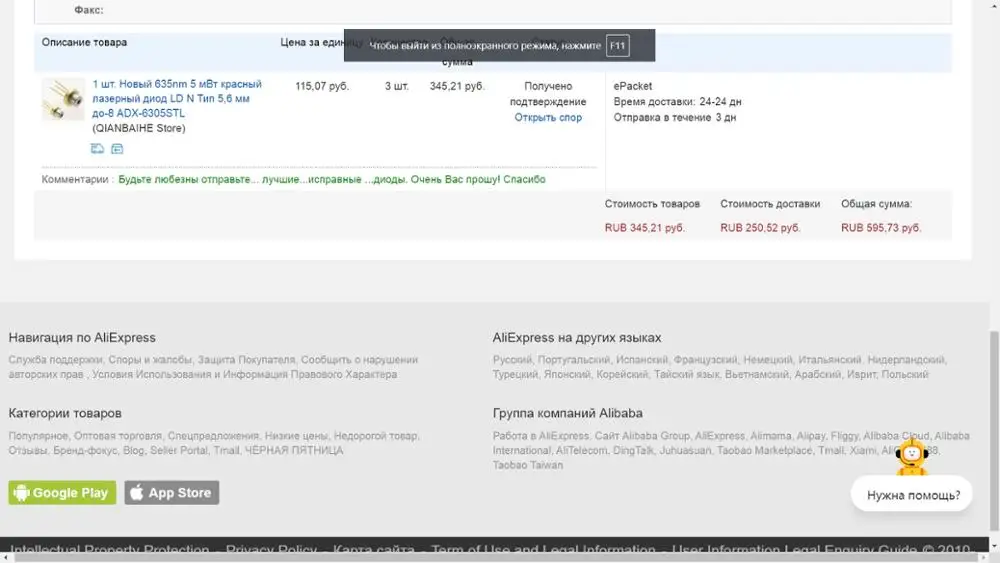Image resolution: width=1000 pixels, height=563 pixels.
Task: Open 'Работа в AliExpress' link
Action: point(541,436)
